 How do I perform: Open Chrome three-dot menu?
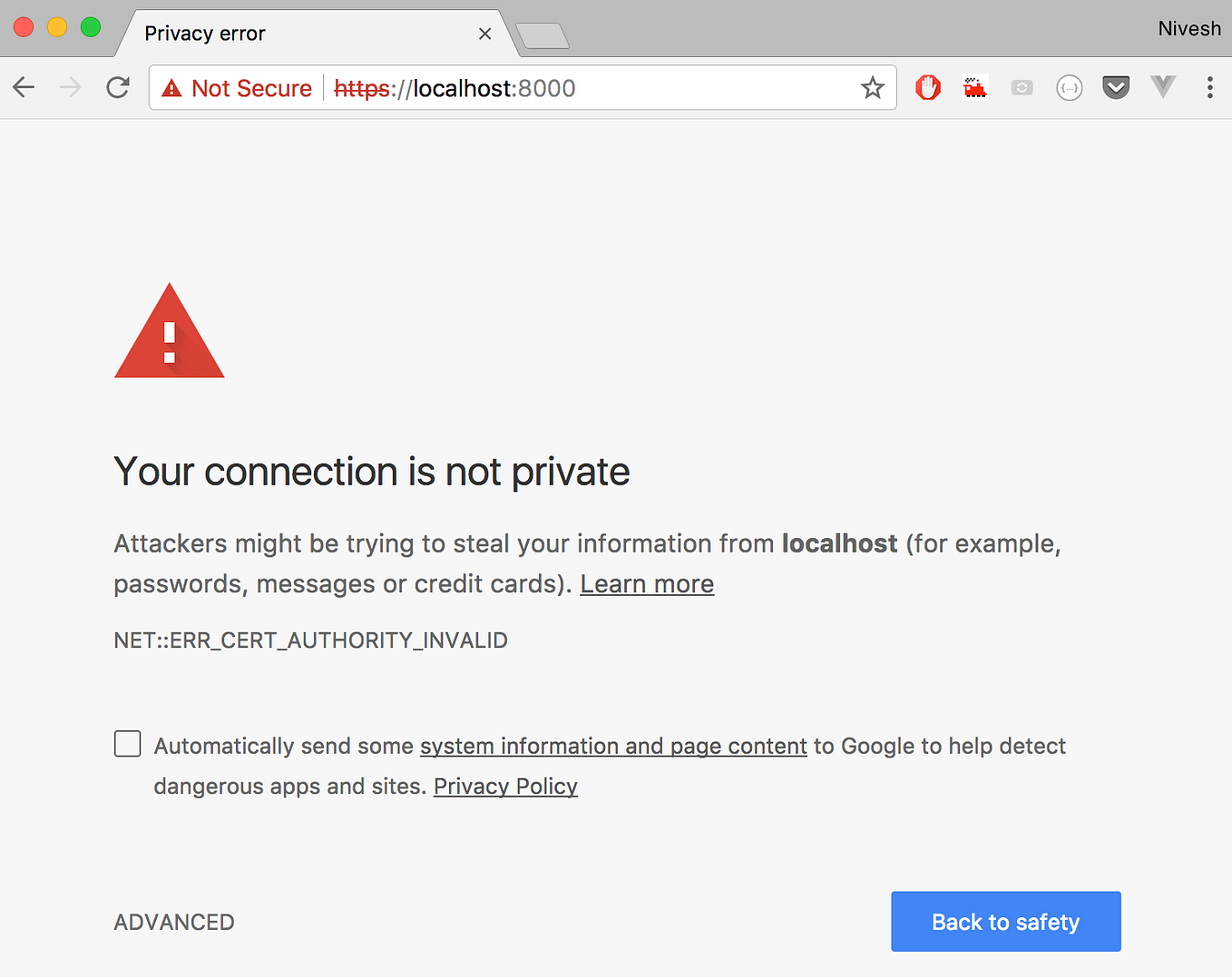(x=1209, y=87)
